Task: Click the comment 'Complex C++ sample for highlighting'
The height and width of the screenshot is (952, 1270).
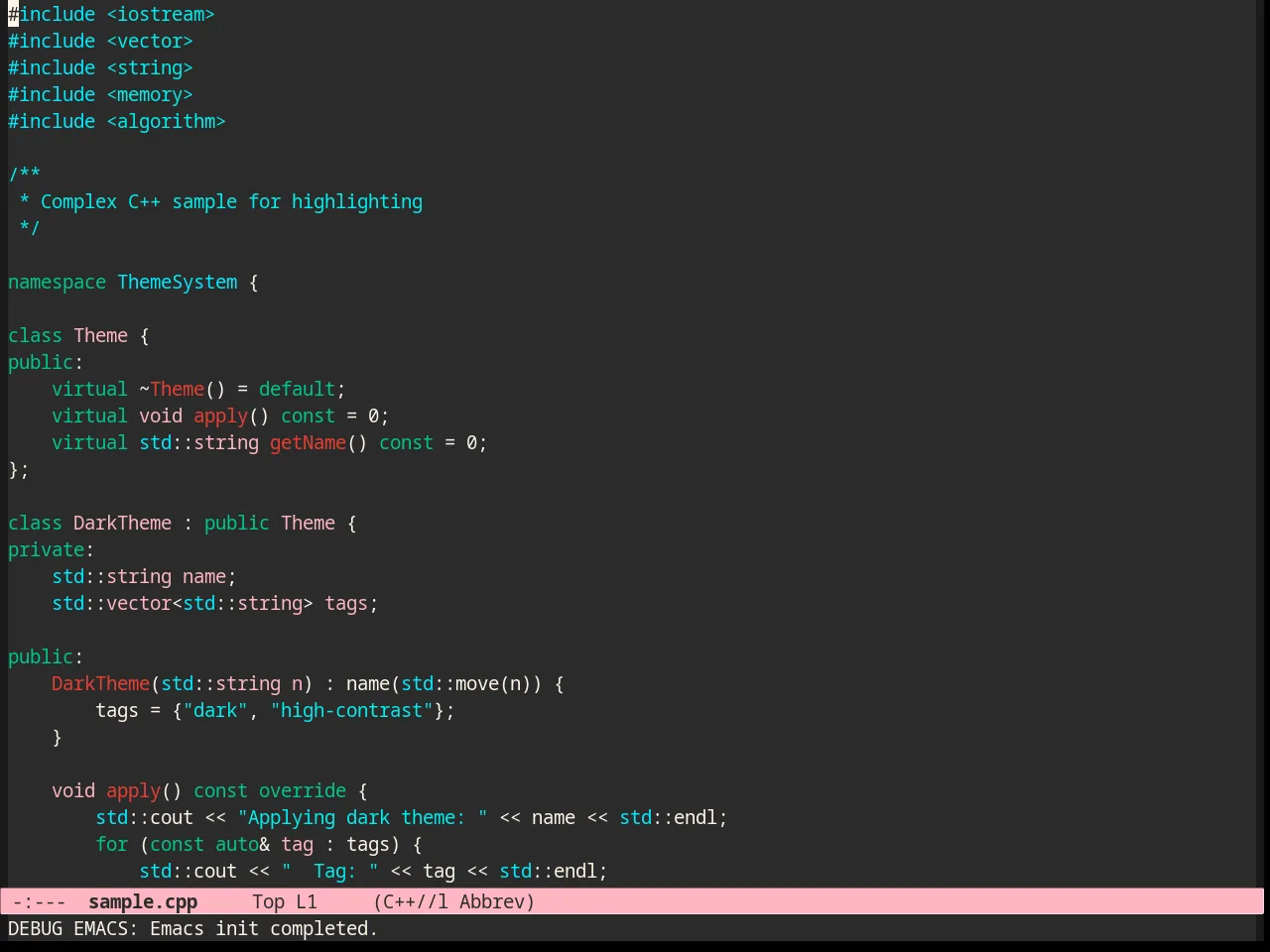Action: point(231,201)
